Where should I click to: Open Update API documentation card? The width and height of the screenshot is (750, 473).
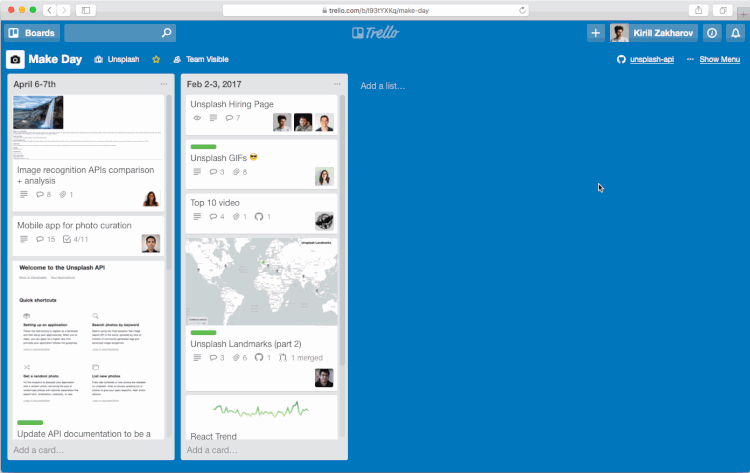(x=84, y=434)
